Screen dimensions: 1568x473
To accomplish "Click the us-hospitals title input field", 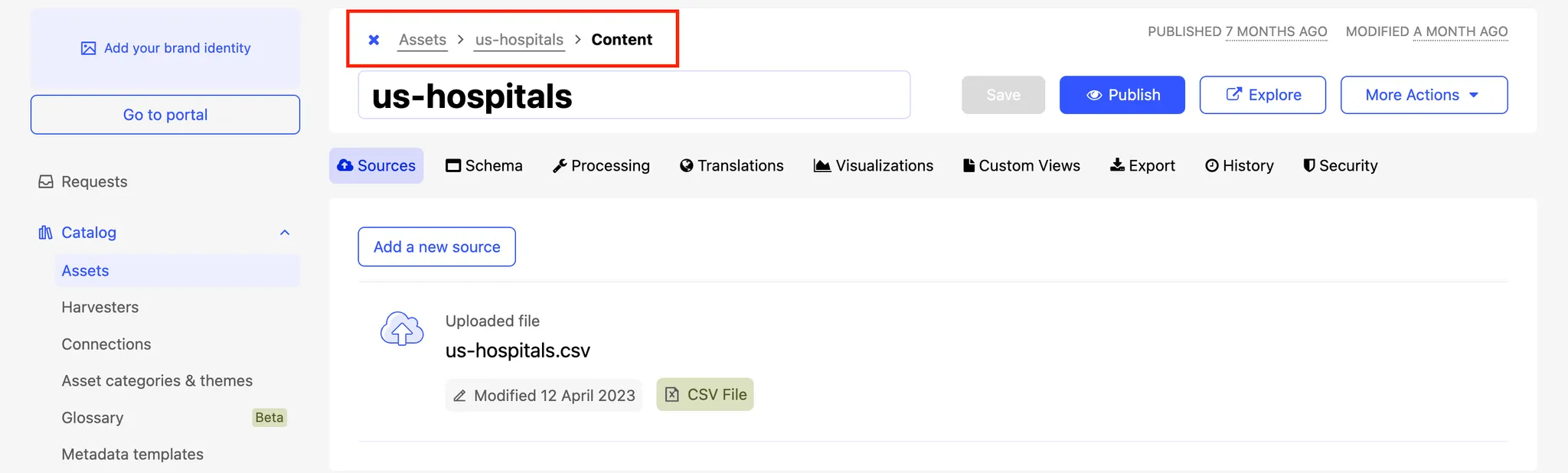I will (x=633, y=96).
